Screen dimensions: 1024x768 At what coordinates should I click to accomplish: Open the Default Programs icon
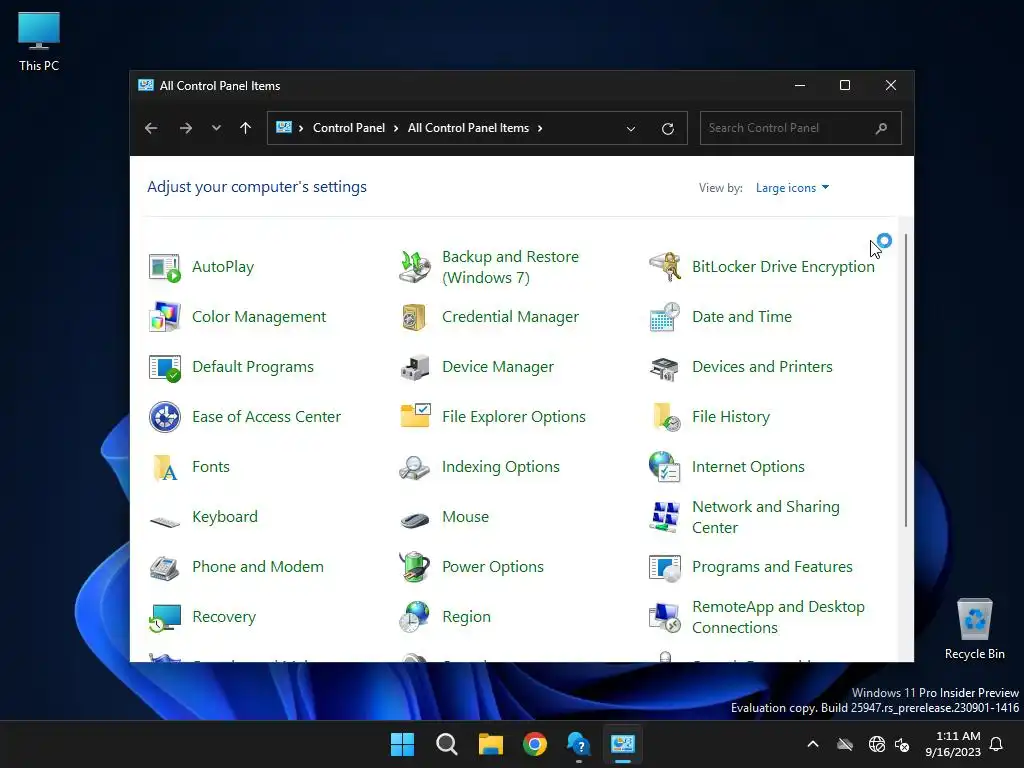[165, 367]
